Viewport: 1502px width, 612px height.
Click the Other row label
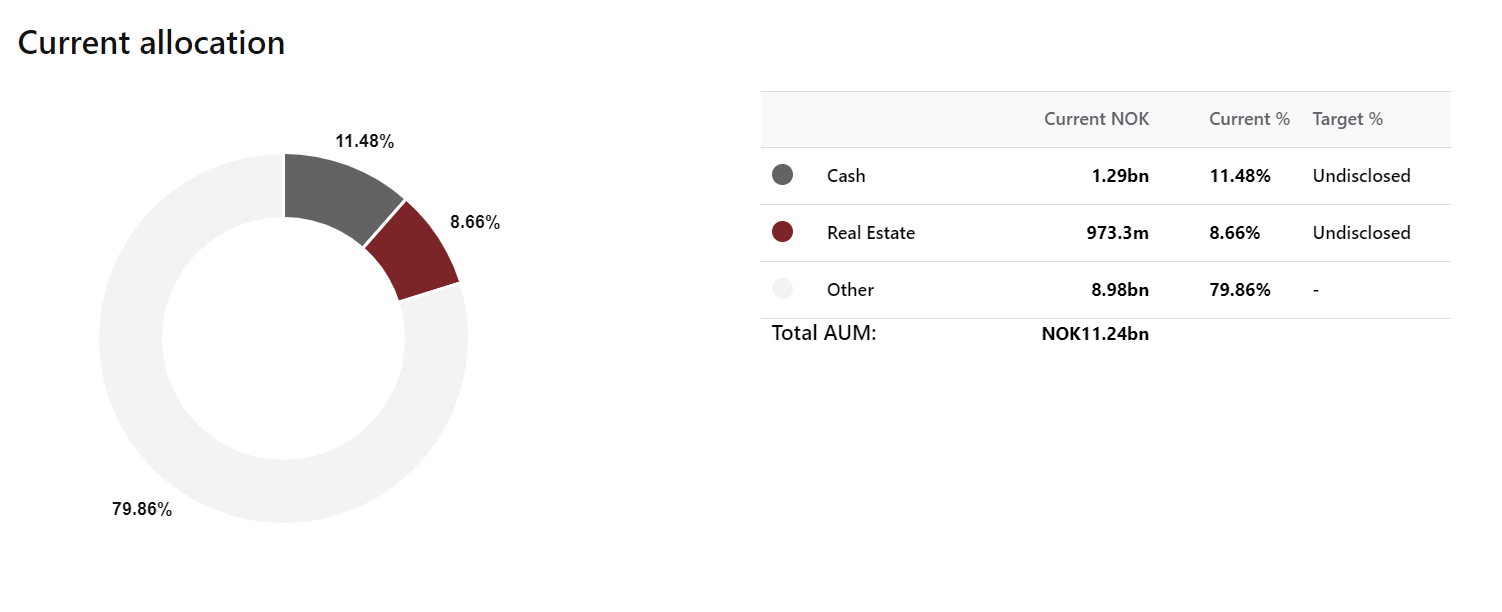click(x=850, y=290)
